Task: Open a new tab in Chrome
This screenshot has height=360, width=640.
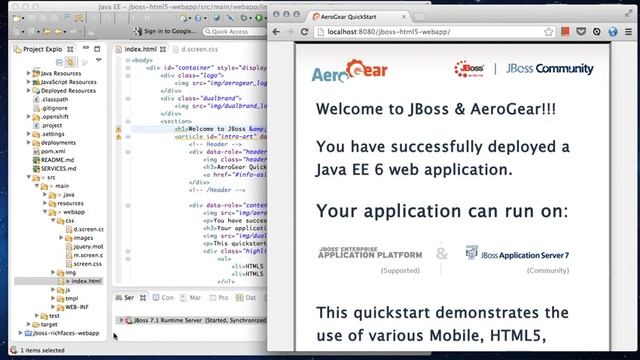Action: [420, 17]
